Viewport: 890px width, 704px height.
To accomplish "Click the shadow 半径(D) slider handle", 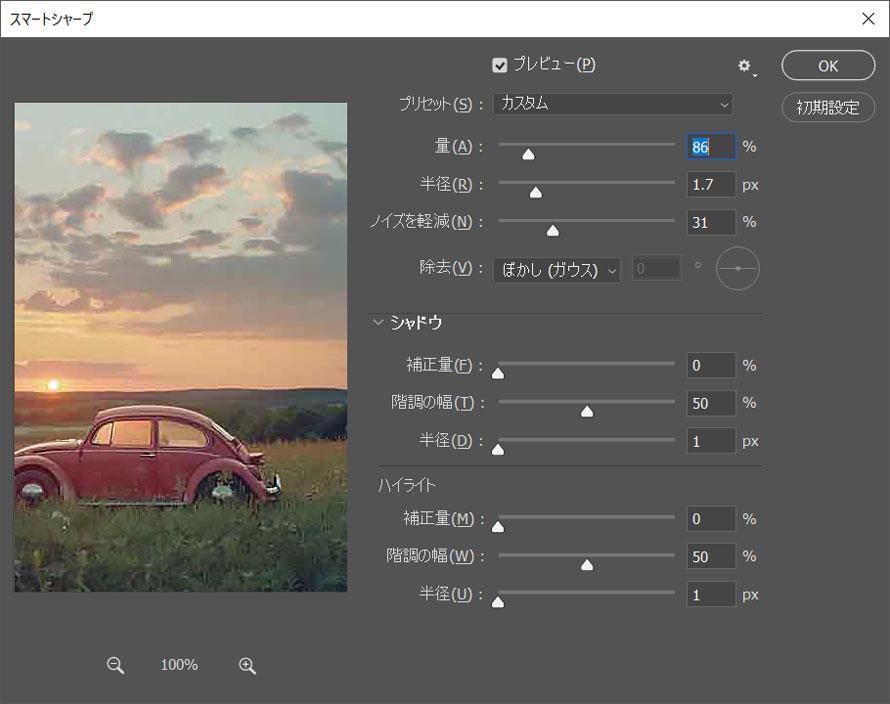I will coord(498,450).
